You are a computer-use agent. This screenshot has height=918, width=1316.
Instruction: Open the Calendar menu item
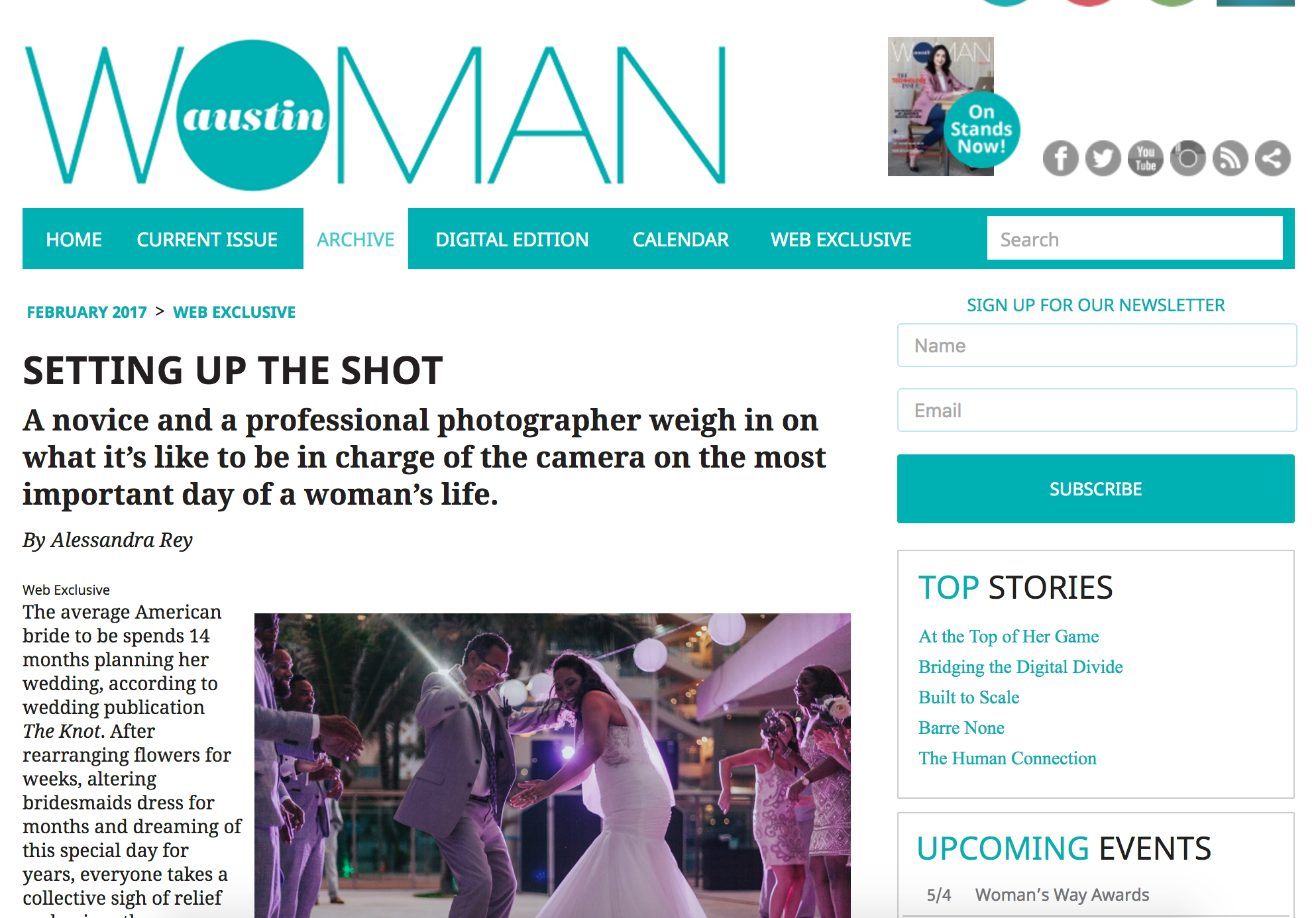(681, 239)
